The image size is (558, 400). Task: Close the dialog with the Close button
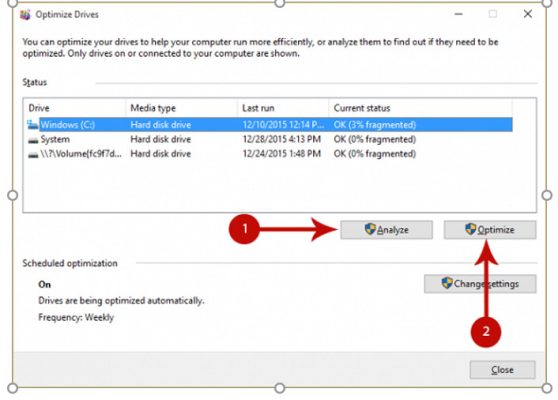(502, 370)
